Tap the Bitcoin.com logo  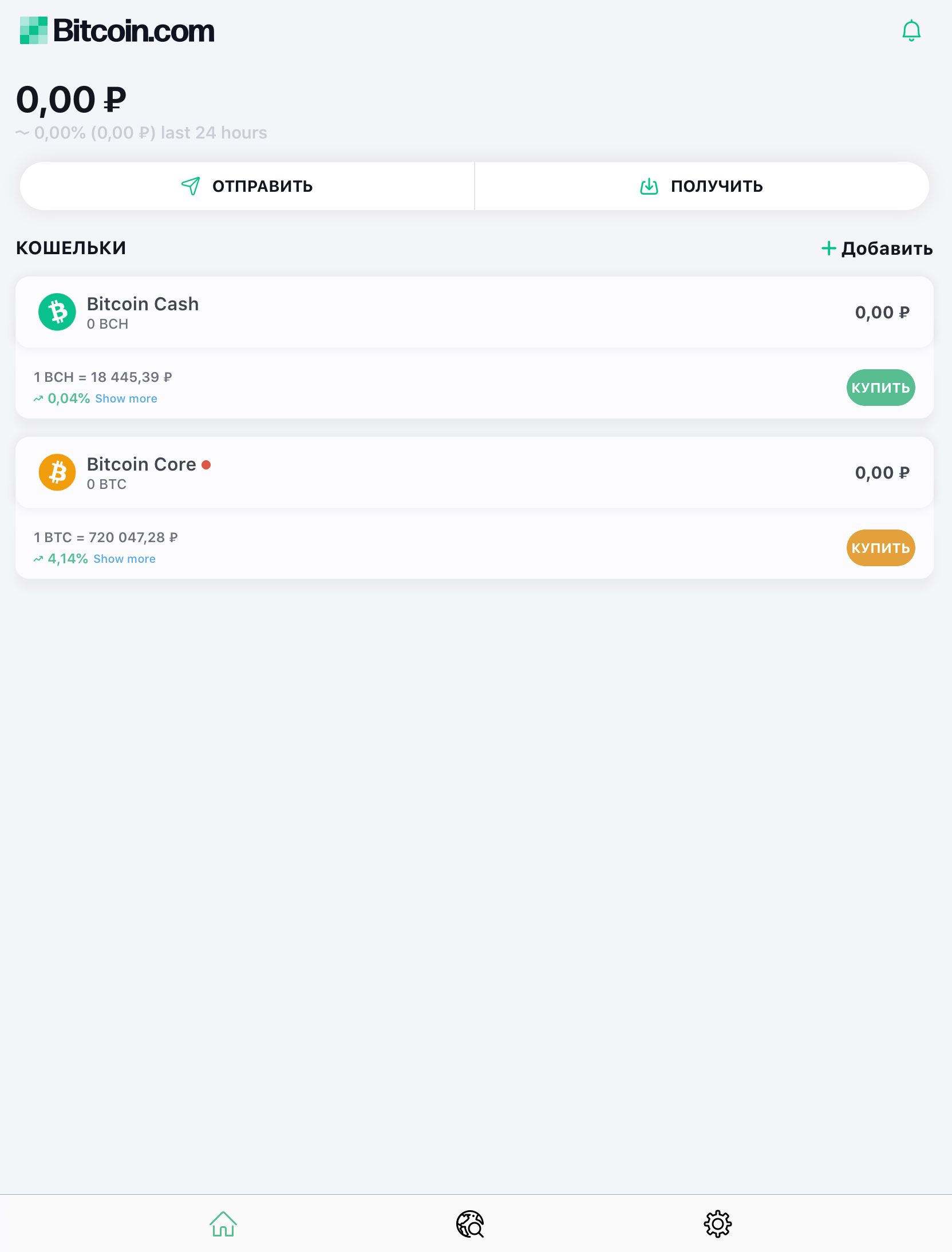(x=117, y=30)
